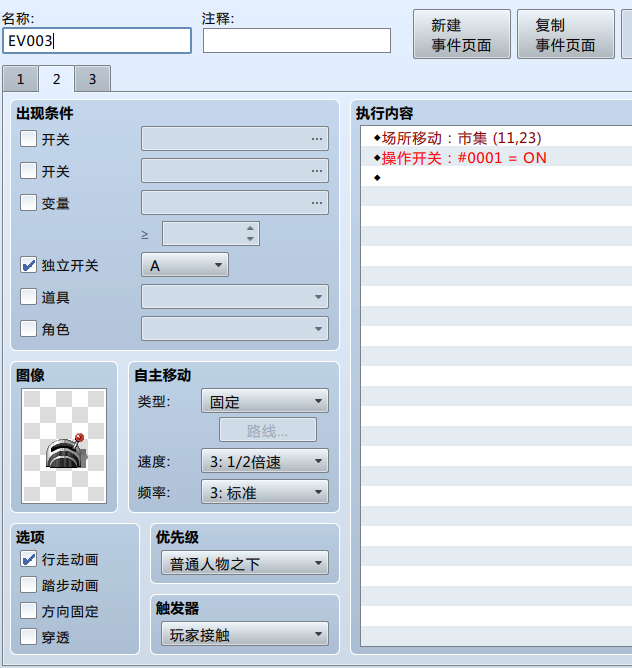Open the 独立开关 A dropdown

point(185,265)
